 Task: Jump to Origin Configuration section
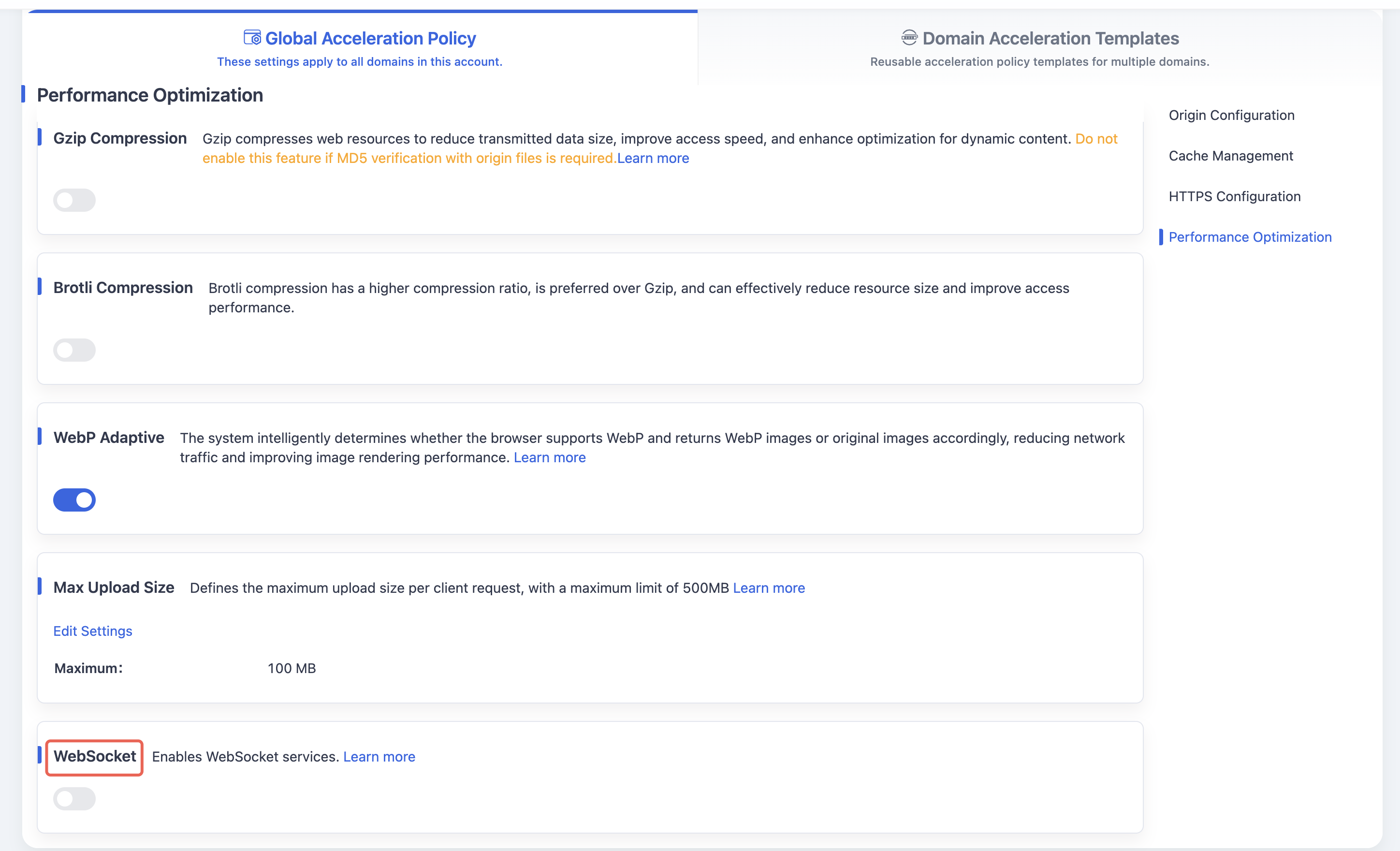[1231, 116]
